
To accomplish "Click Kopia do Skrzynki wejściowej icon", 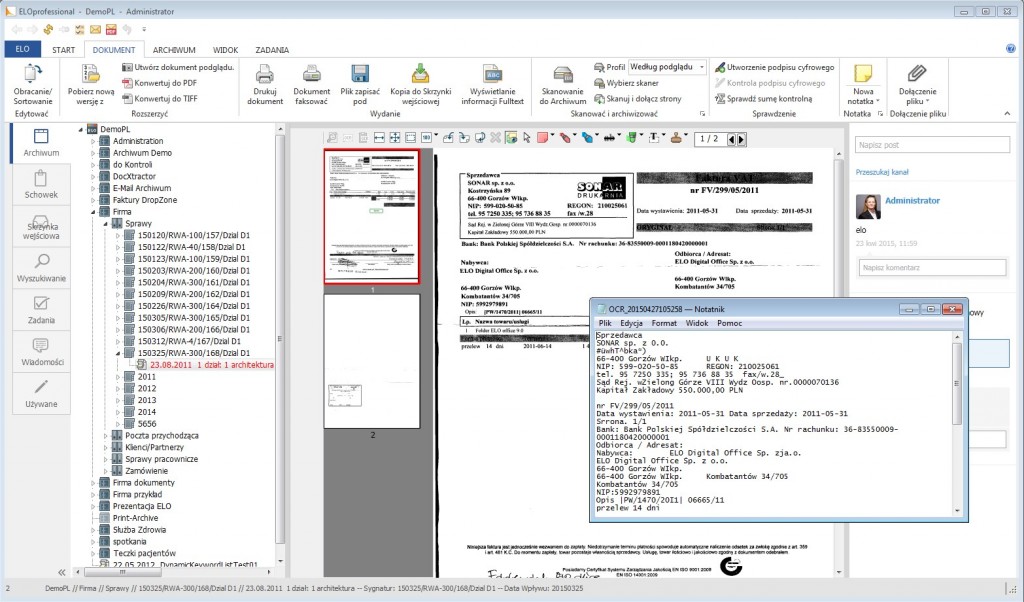I will pyautogui.click(x=421, y=74).
